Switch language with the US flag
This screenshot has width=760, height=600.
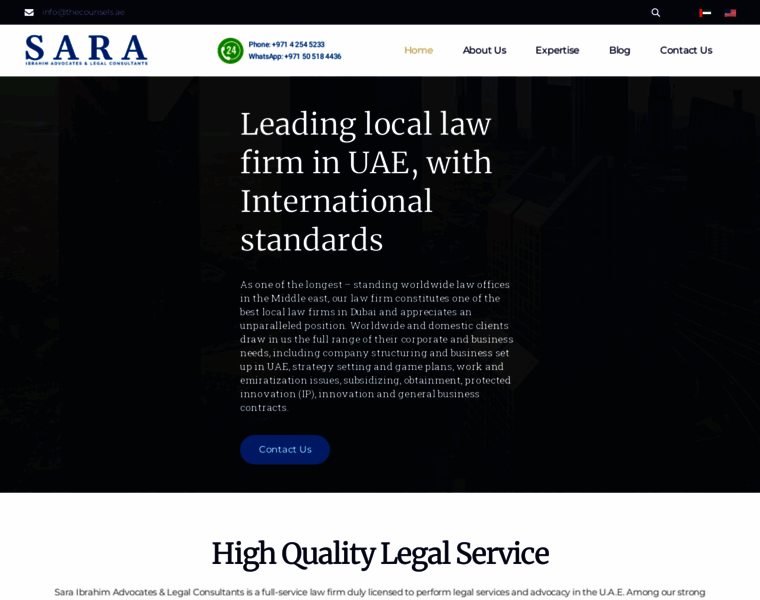[x=730, y=13]
